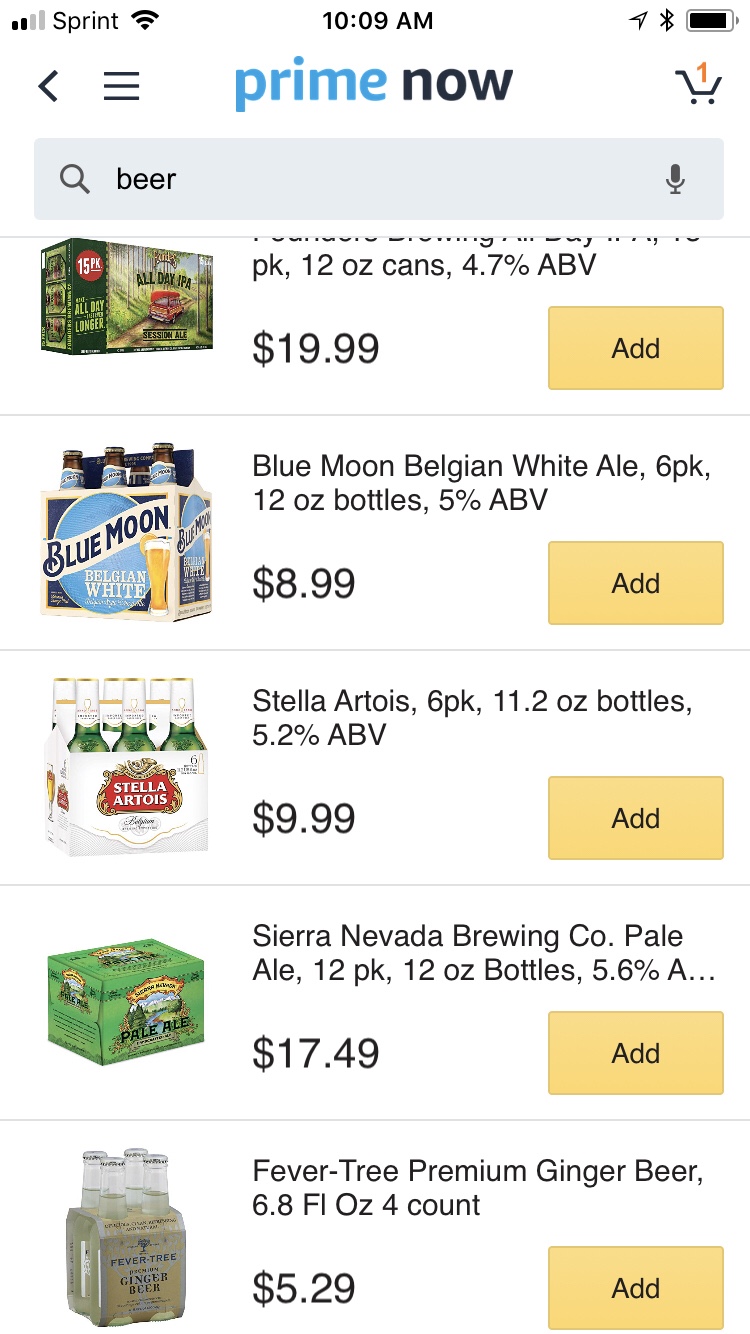Open the Stella Artois product image
This screenshot has height=1334, width=750.
[x=127, y=767]
